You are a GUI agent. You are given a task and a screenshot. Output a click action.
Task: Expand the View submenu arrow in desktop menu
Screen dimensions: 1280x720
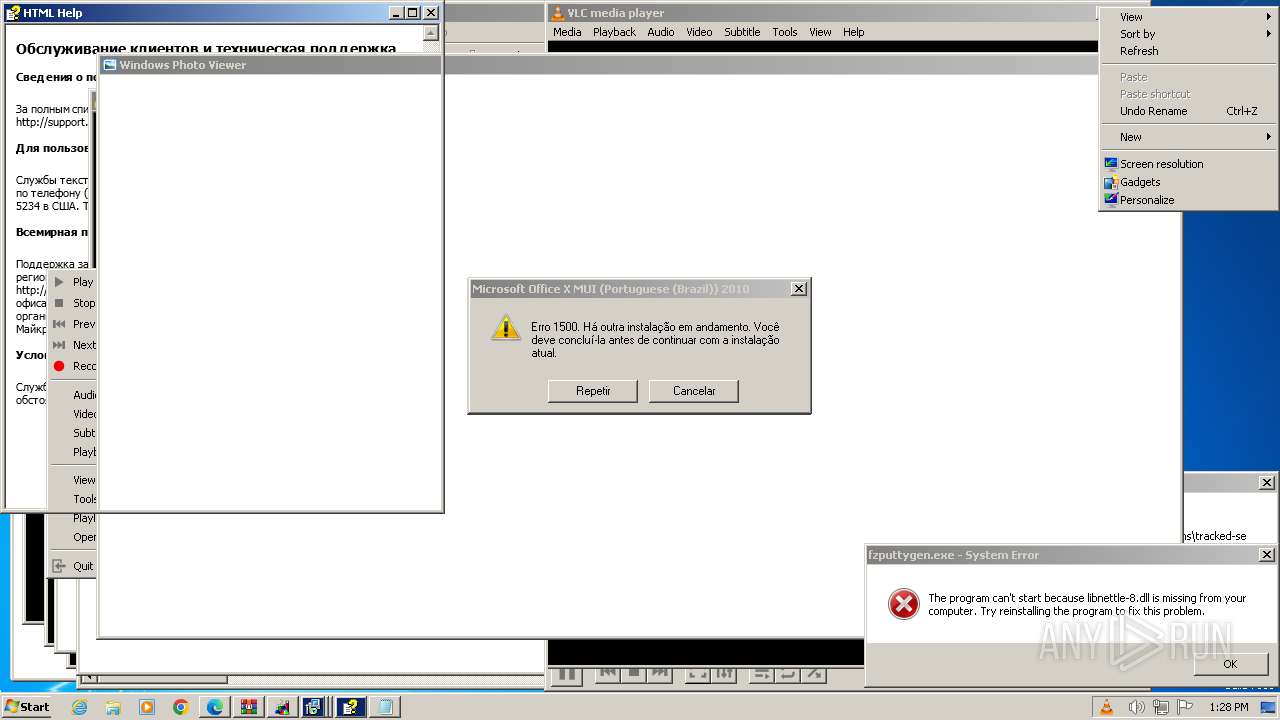tap(1268, 17)
